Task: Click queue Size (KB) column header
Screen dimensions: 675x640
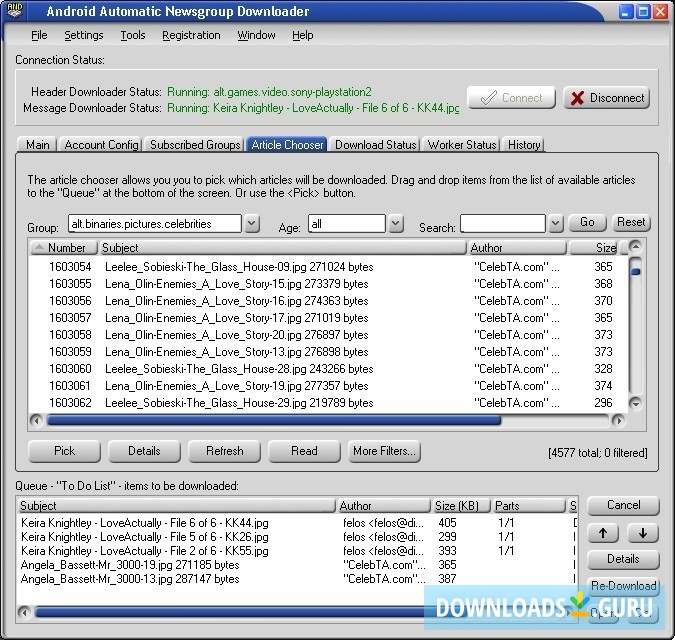Action: click(x=461, y=506)
